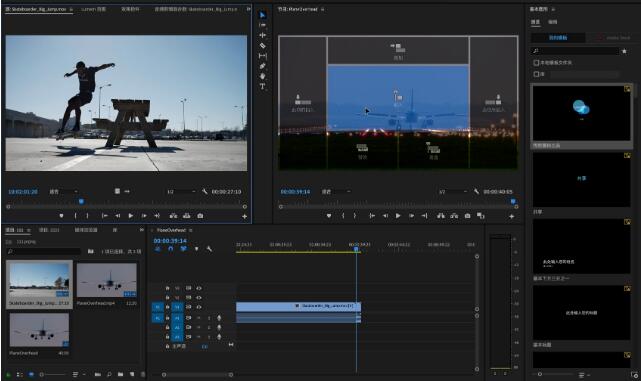
Task: Choose the Pen tool
Action: pos(262,66)
